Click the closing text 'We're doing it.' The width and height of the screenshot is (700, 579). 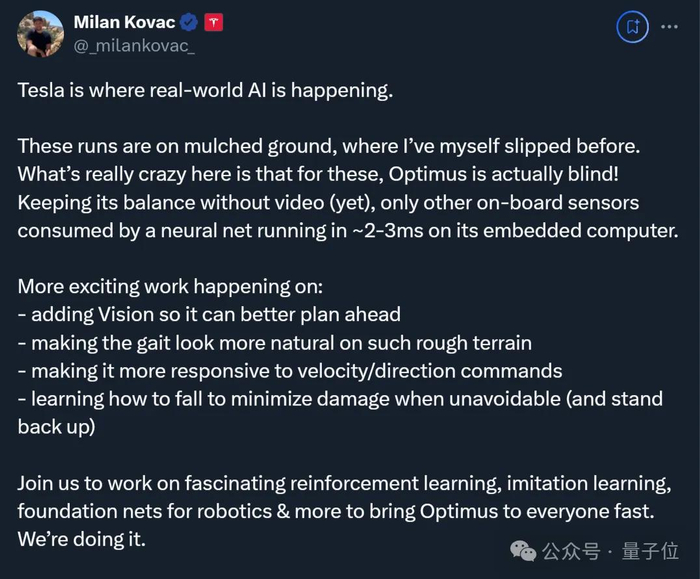pyautogui.click(x=82, y=539)
